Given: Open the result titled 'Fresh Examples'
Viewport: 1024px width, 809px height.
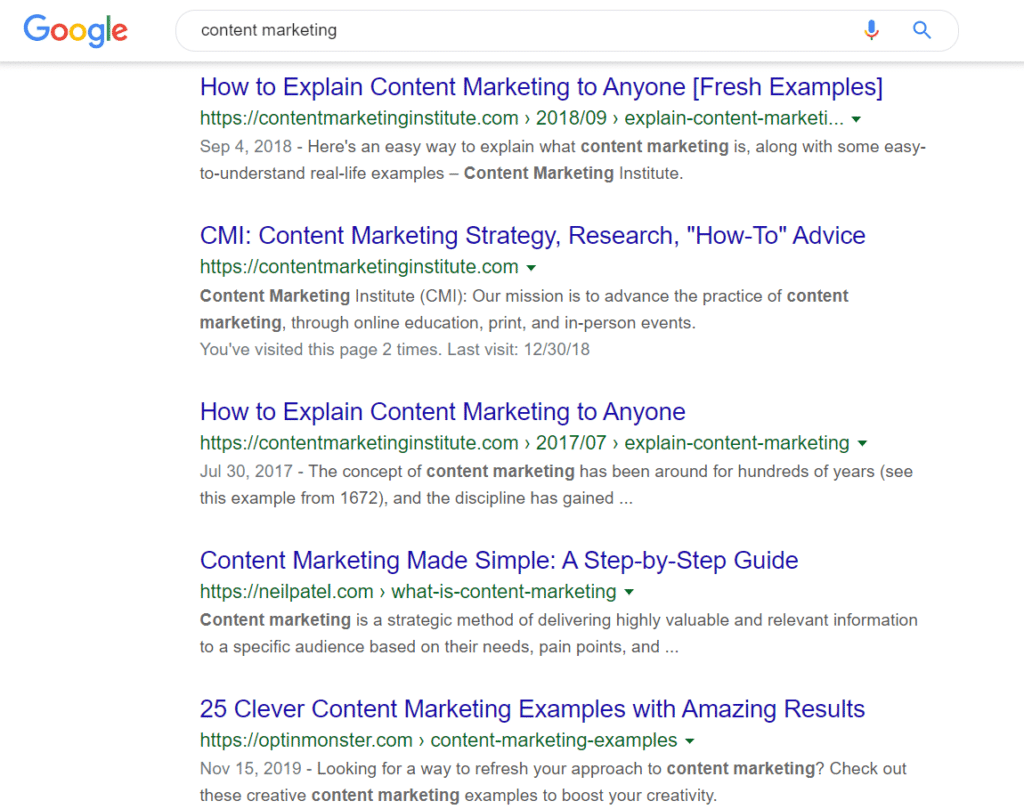Looking at the screenshot, I should 541,87.
